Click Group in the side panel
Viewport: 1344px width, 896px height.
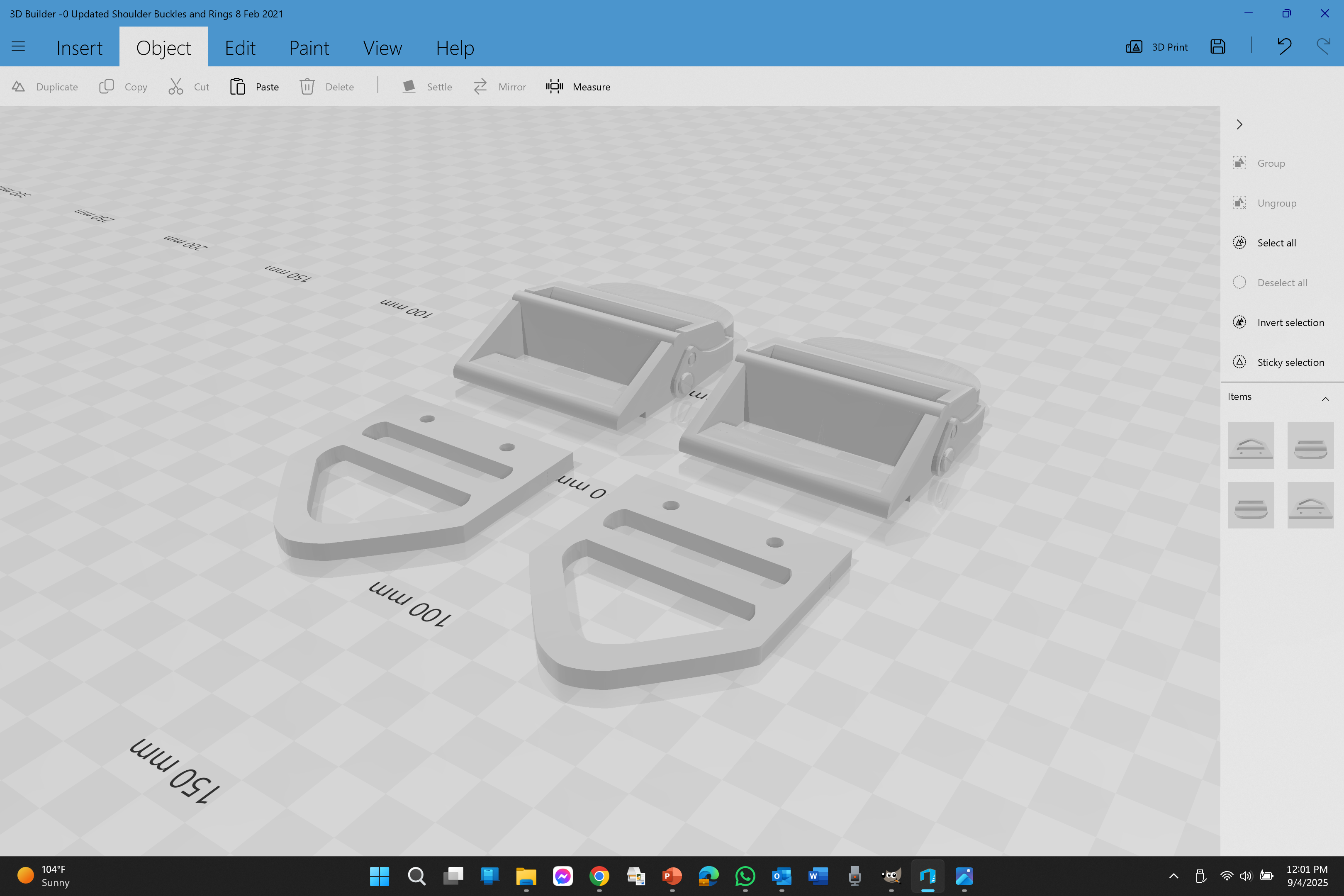1259,163
